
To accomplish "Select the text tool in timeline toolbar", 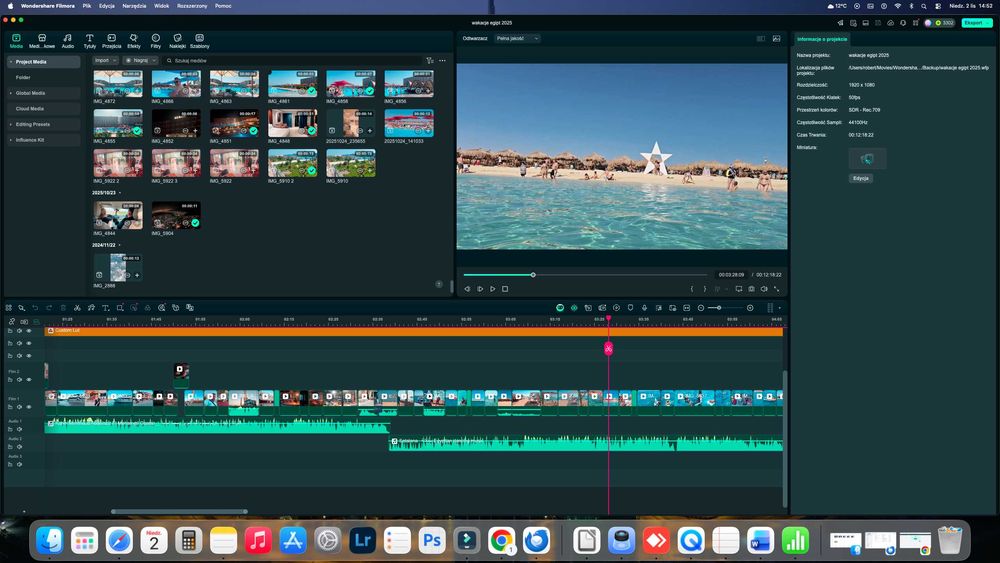I will pos(106,307).
